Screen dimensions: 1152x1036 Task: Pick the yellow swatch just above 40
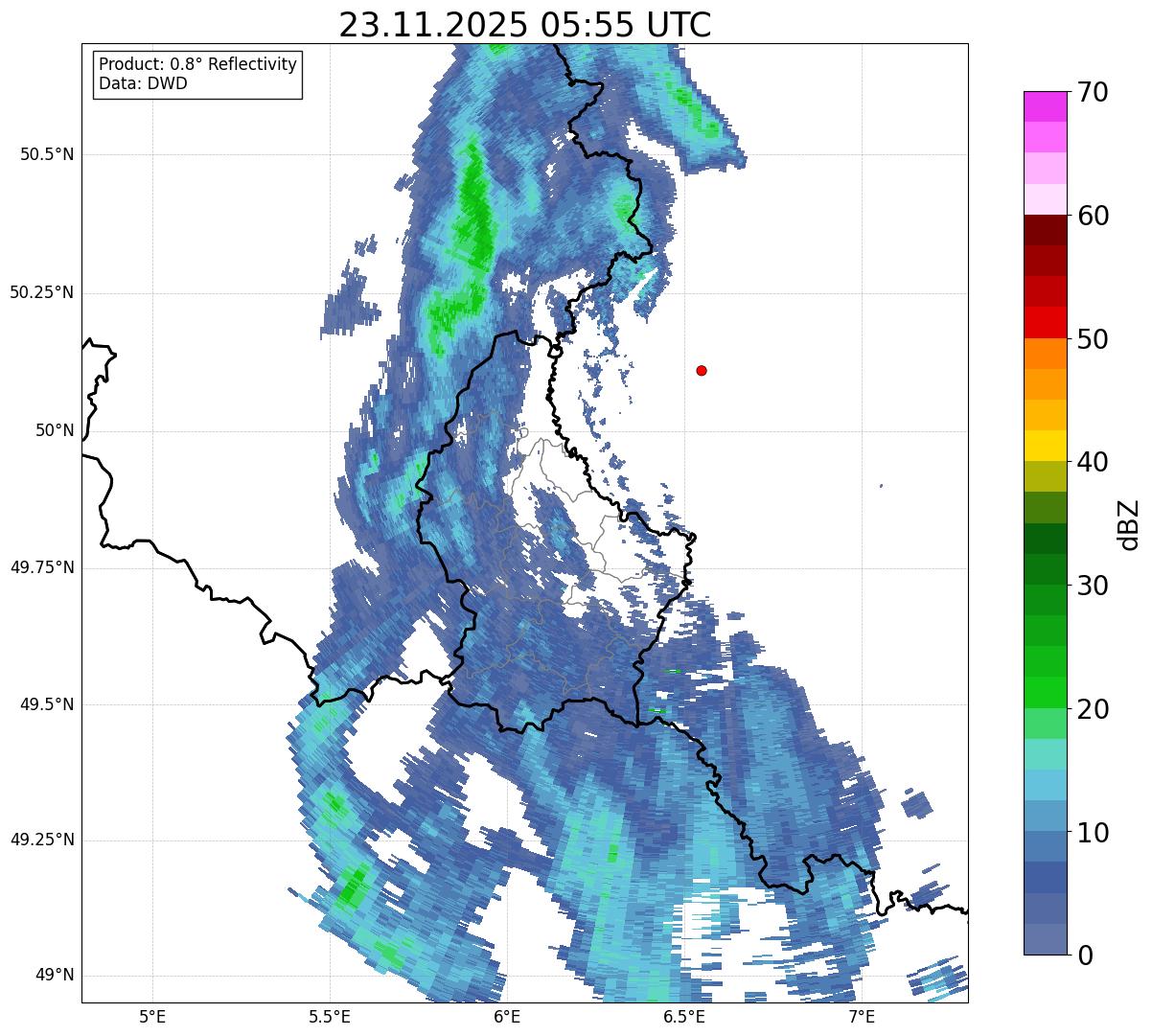(x=1046, y=446)
